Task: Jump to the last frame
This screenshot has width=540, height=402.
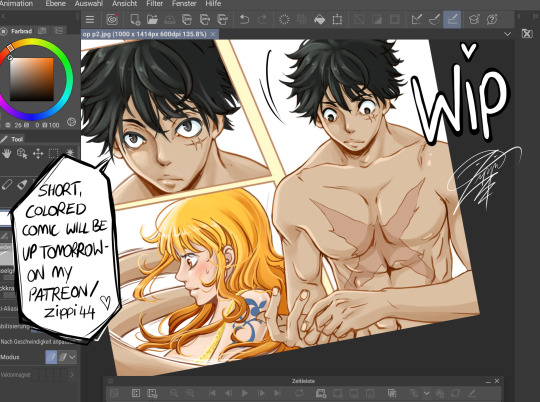Action: pos(278,393)
